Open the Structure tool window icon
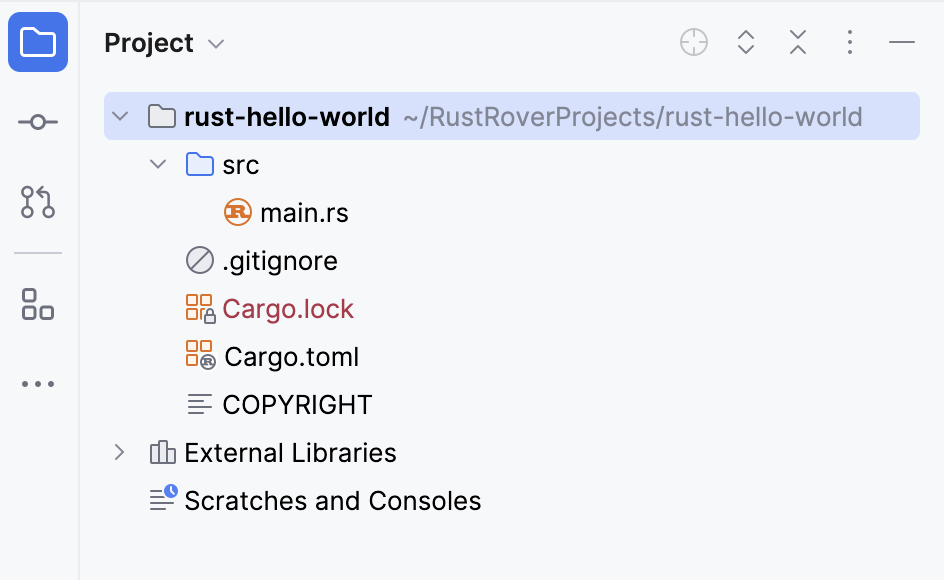This screenshot has height=580, width=944. pos(38,304)
